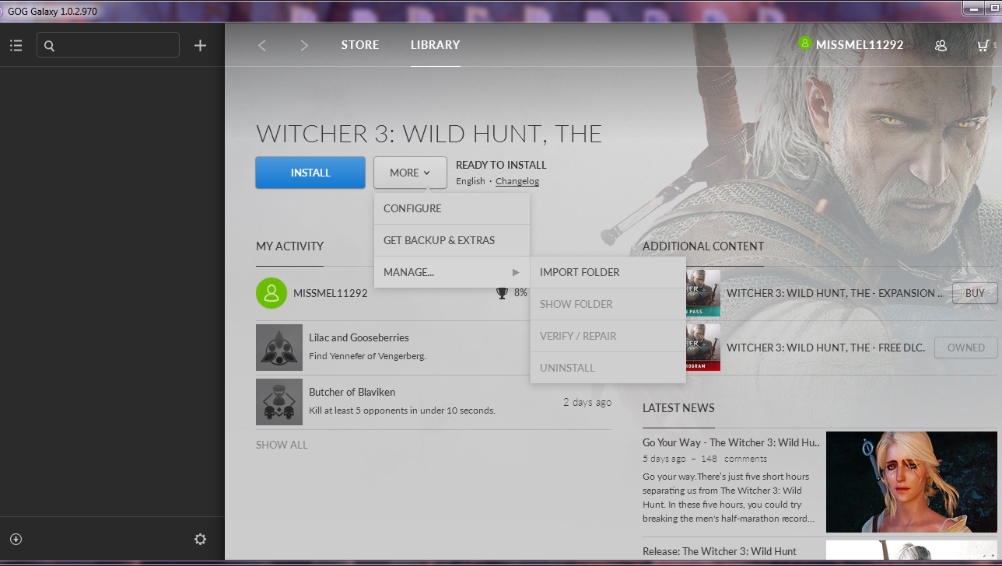Image resolution: width=1002 pixels, height=566 pixels.
Task: Open the friends icon in header
Action: (x=941, y=45)
